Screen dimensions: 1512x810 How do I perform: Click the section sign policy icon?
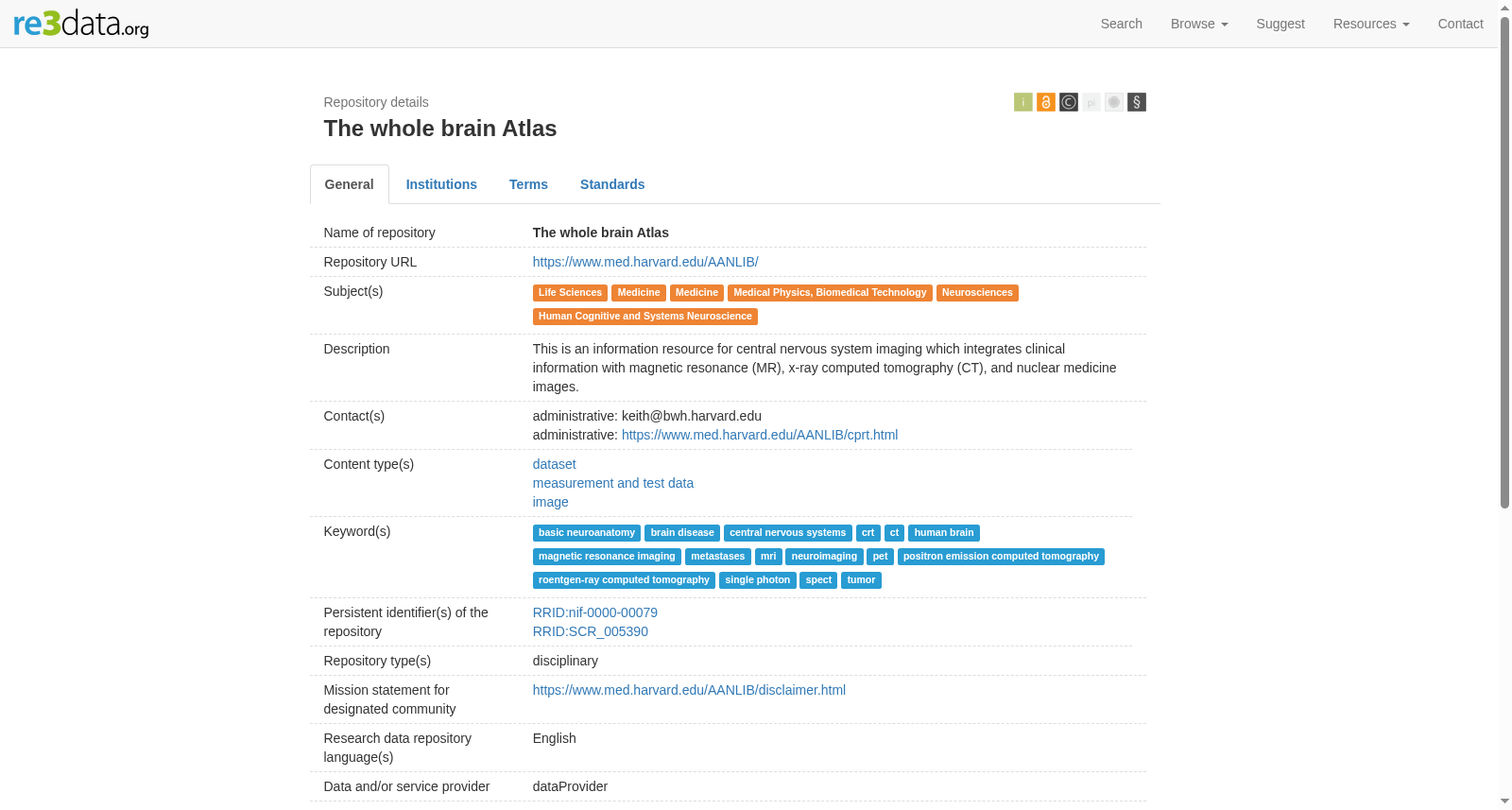1137,102
